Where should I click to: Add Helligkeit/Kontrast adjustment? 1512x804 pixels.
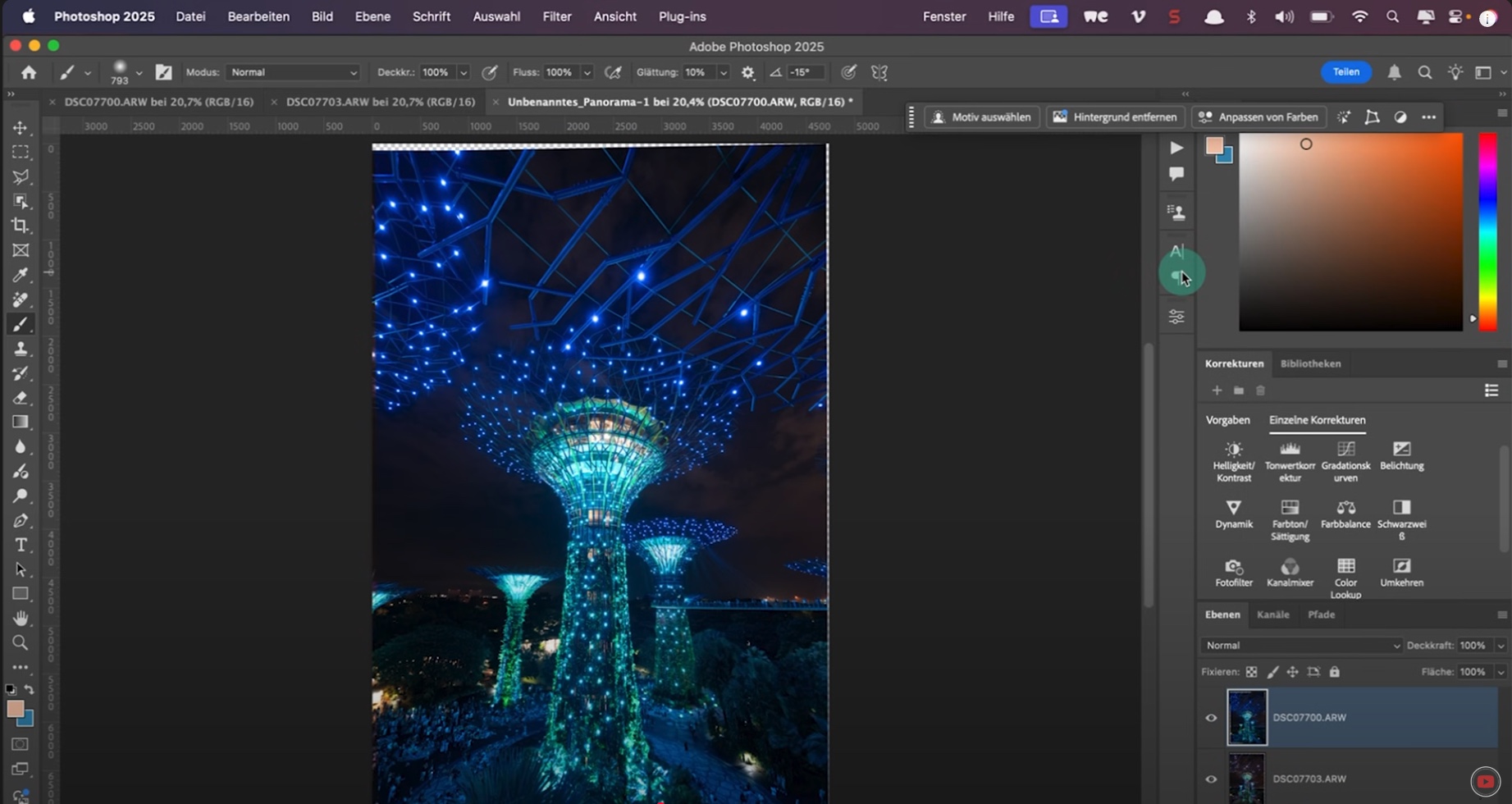1233,461
